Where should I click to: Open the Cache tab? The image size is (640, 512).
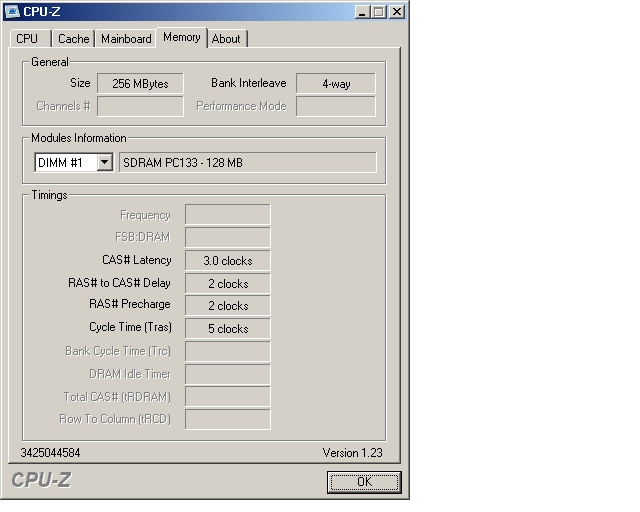coord(73,39)
